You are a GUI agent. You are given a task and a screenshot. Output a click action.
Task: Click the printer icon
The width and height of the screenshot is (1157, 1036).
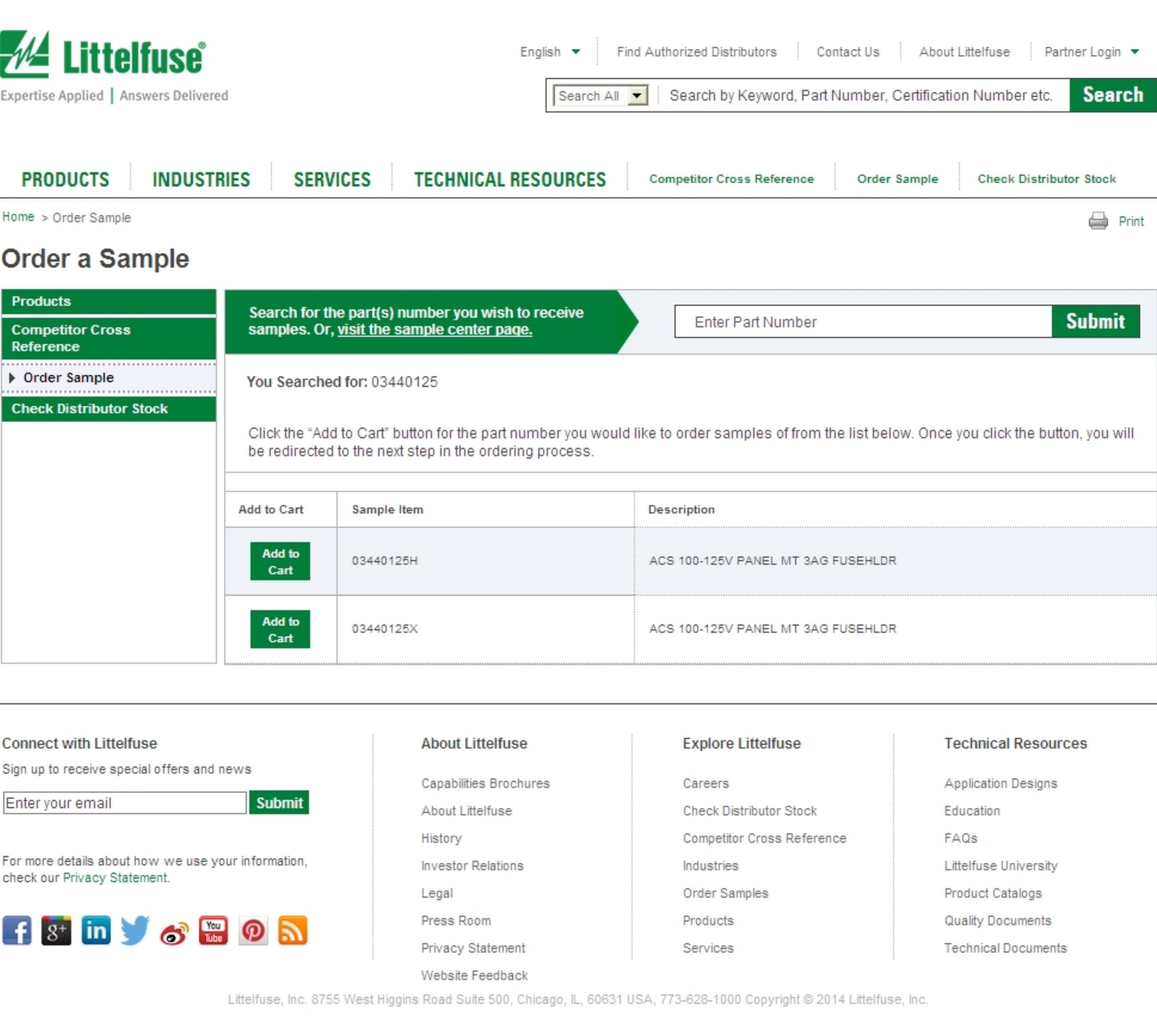[1098, 221]
